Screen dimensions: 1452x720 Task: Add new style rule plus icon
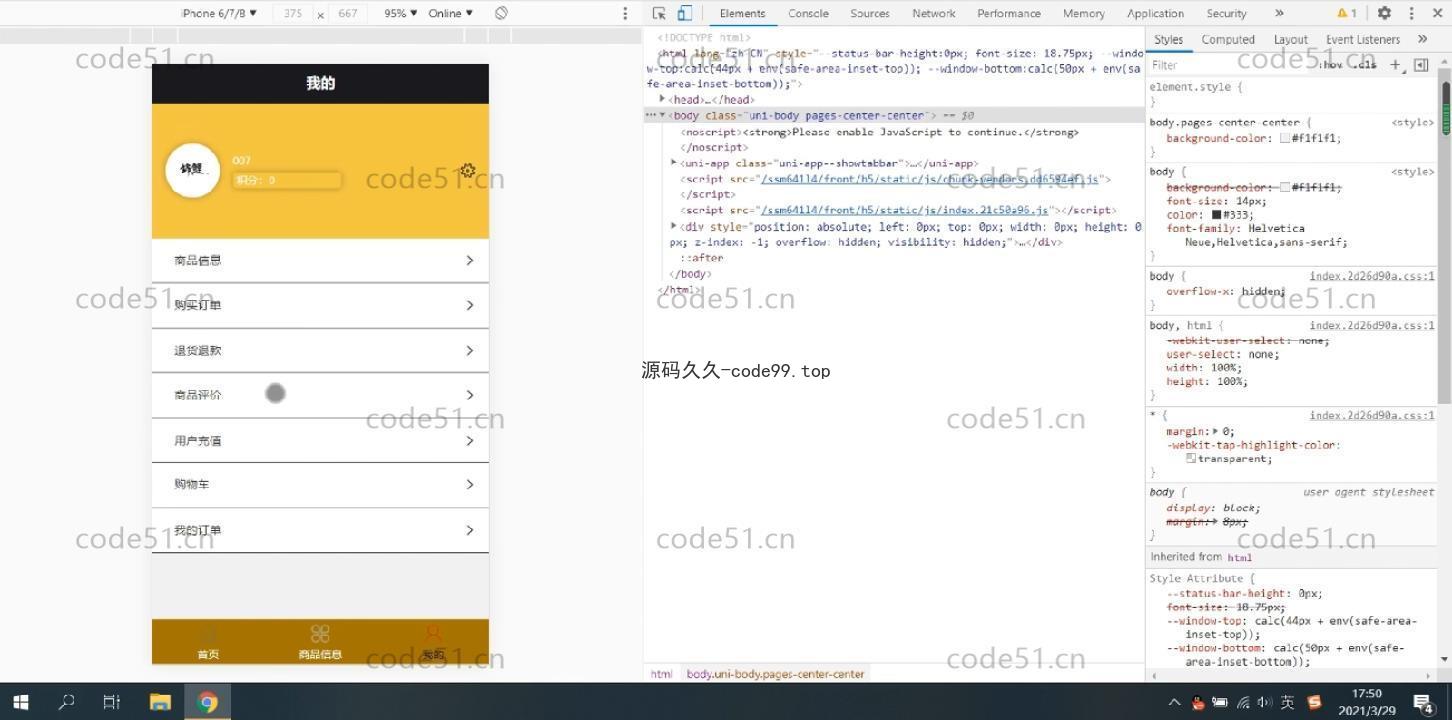(1395, 65)
